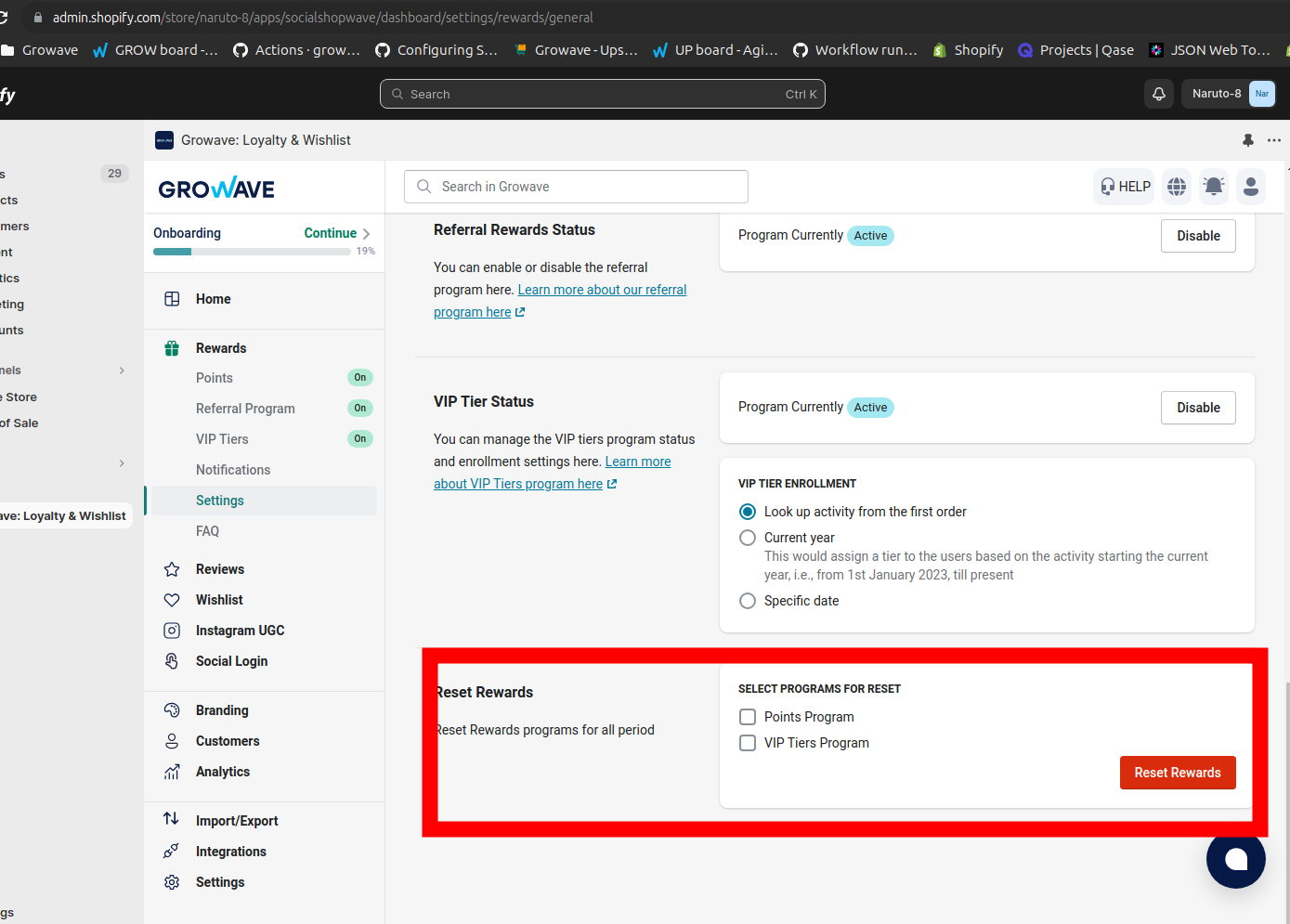
Task: Click the pin app icon
Action: click(x=1248, y=140)
